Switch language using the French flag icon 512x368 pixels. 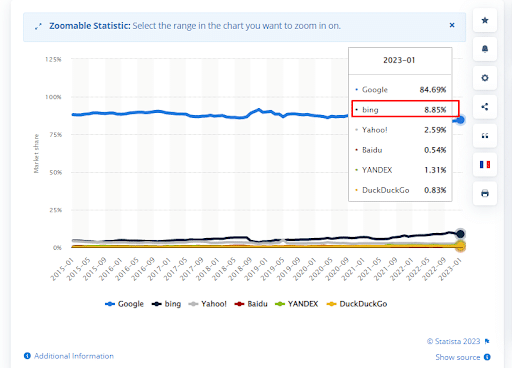pyautogui.click(x=485, y=165)
